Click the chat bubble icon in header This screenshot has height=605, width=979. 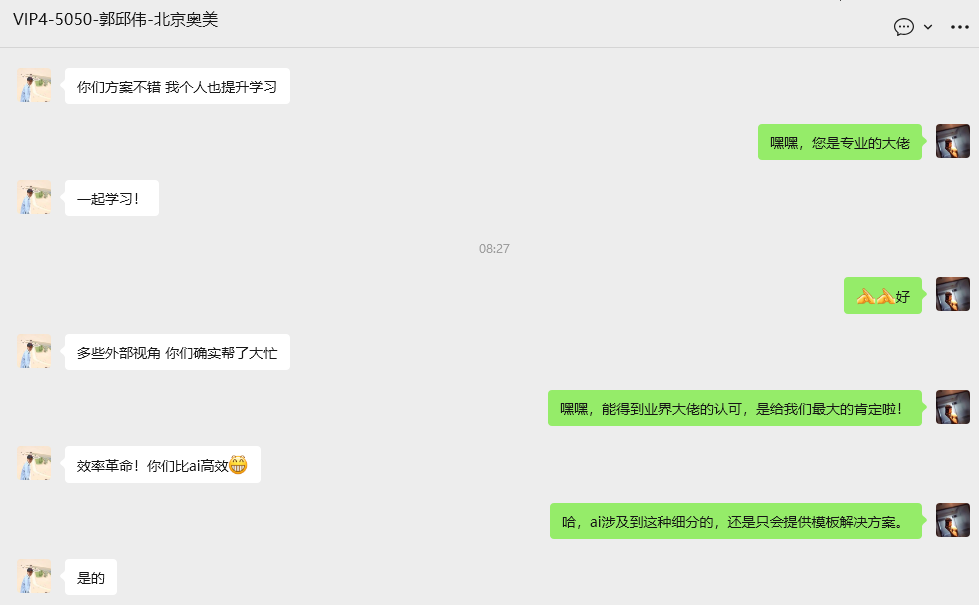click(903, 27)
